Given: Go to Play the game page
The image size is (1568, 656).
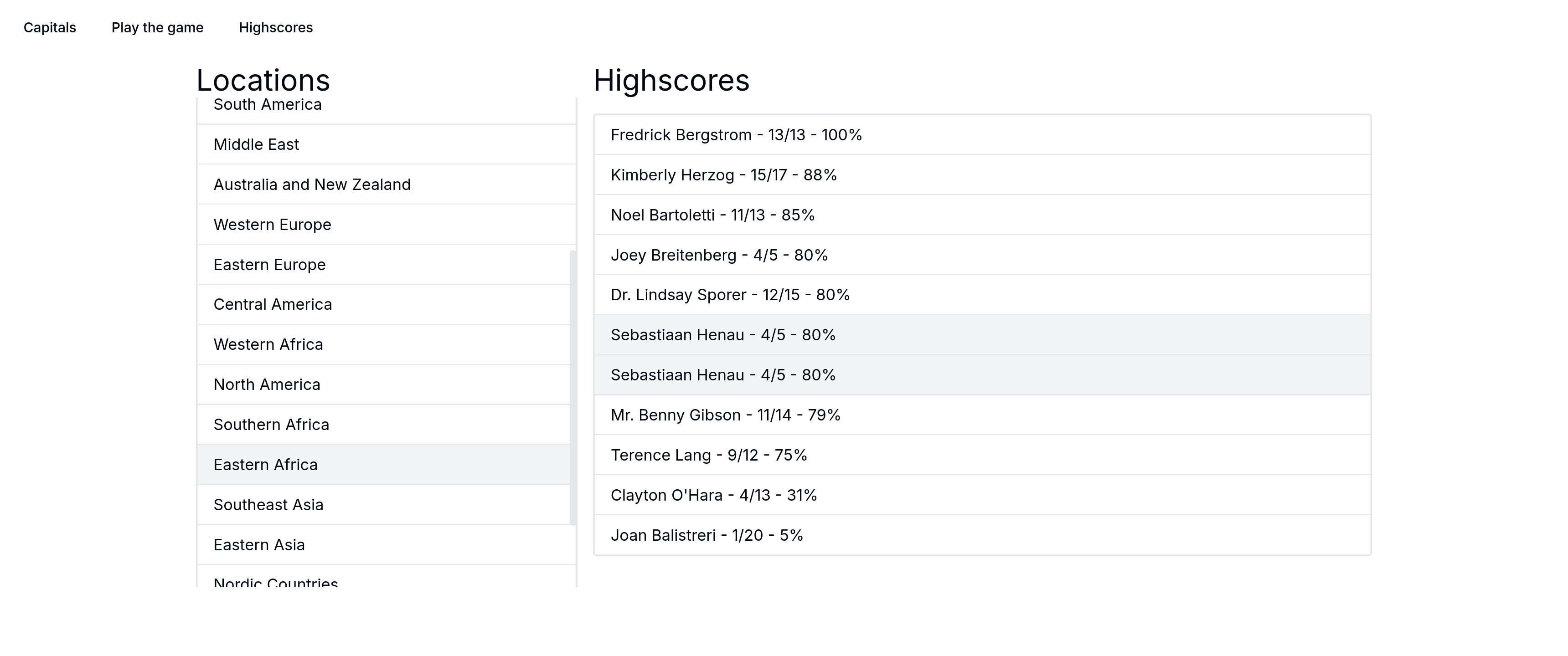Looking at the screenshot, I should [157, 27].
